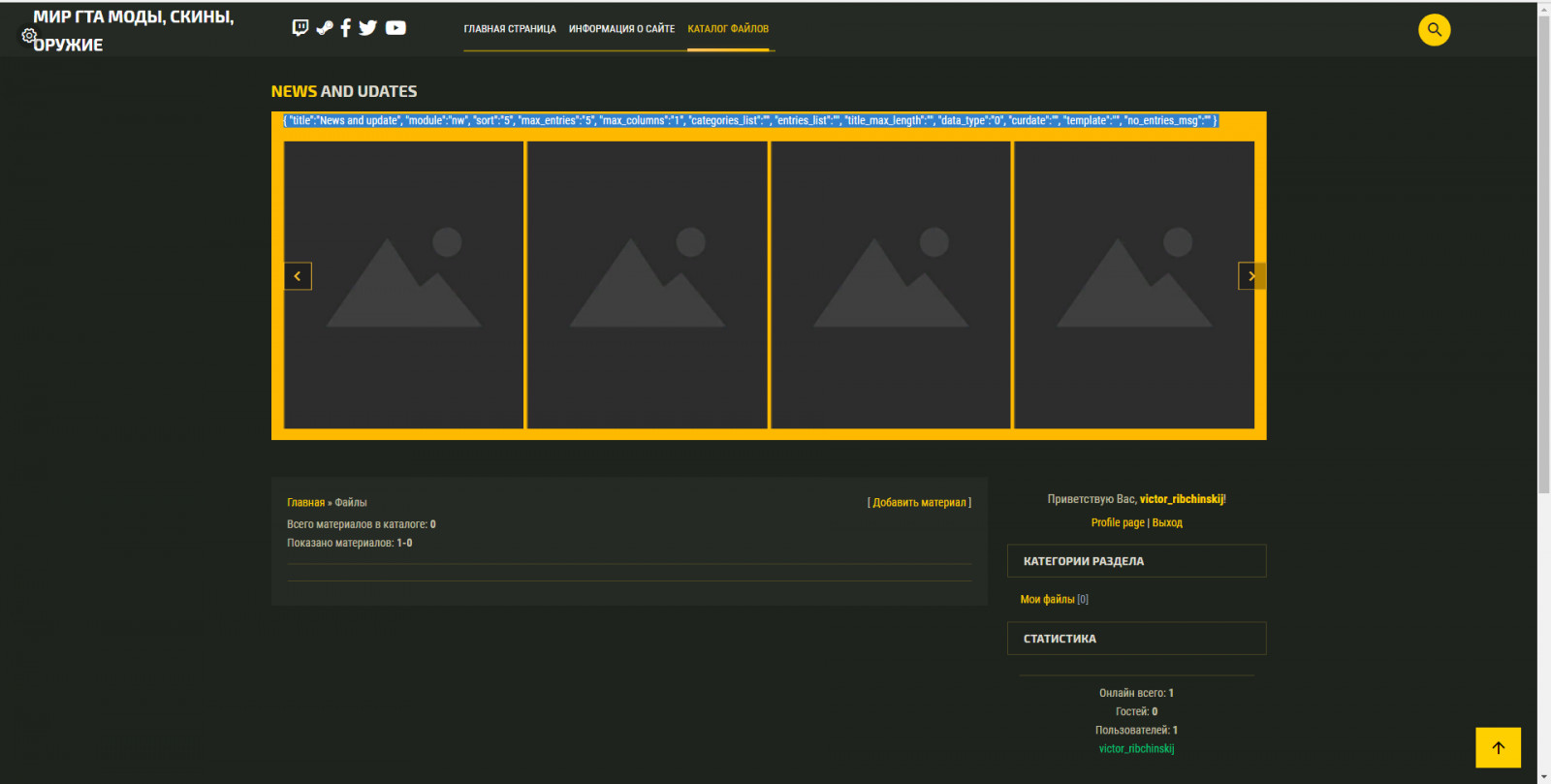
Task: Select Информация о сайте menu item
Action: coord(621,29)
